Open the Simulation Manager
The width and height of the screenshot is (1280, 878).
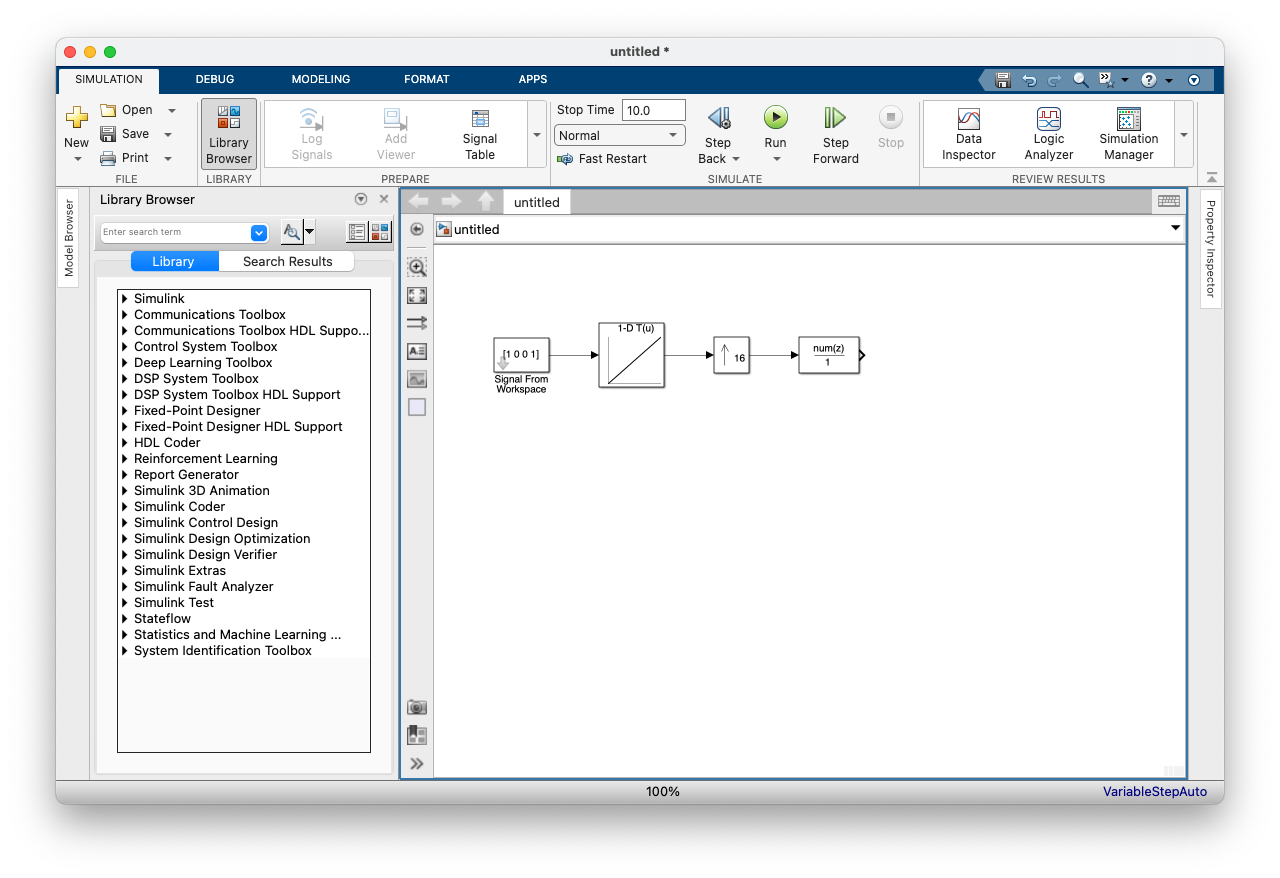(1129, 133)
